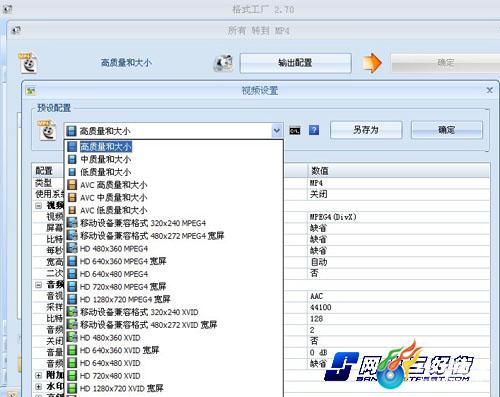
Task: Click the orange icon for AVC 高质量和大小
Action: (72, 185)
